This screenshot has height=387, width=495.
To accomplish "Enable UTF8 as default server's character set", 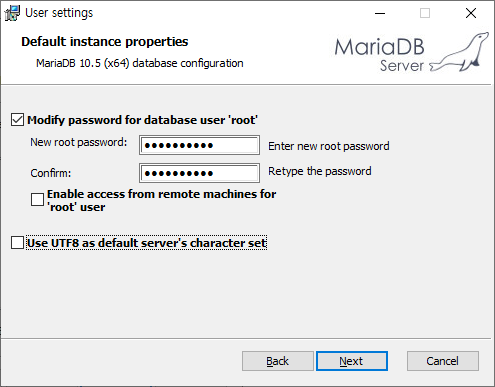I will (x=17, y=243).
